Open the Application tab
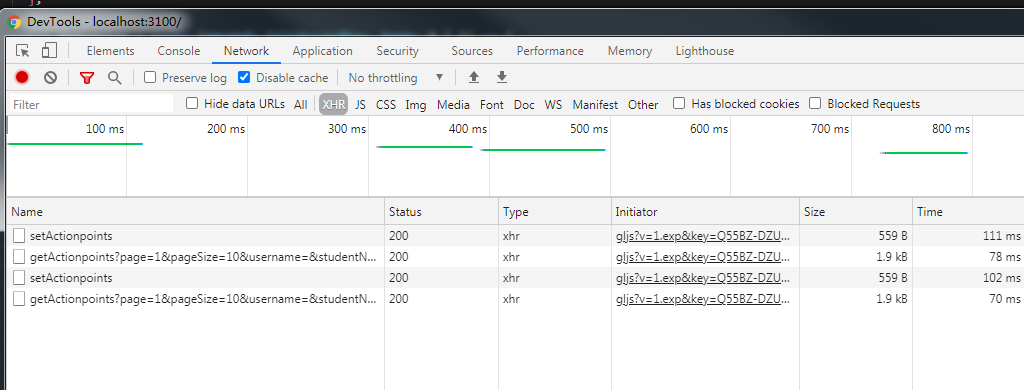This screenshot has width=1024, height=390. coord(323,51)
